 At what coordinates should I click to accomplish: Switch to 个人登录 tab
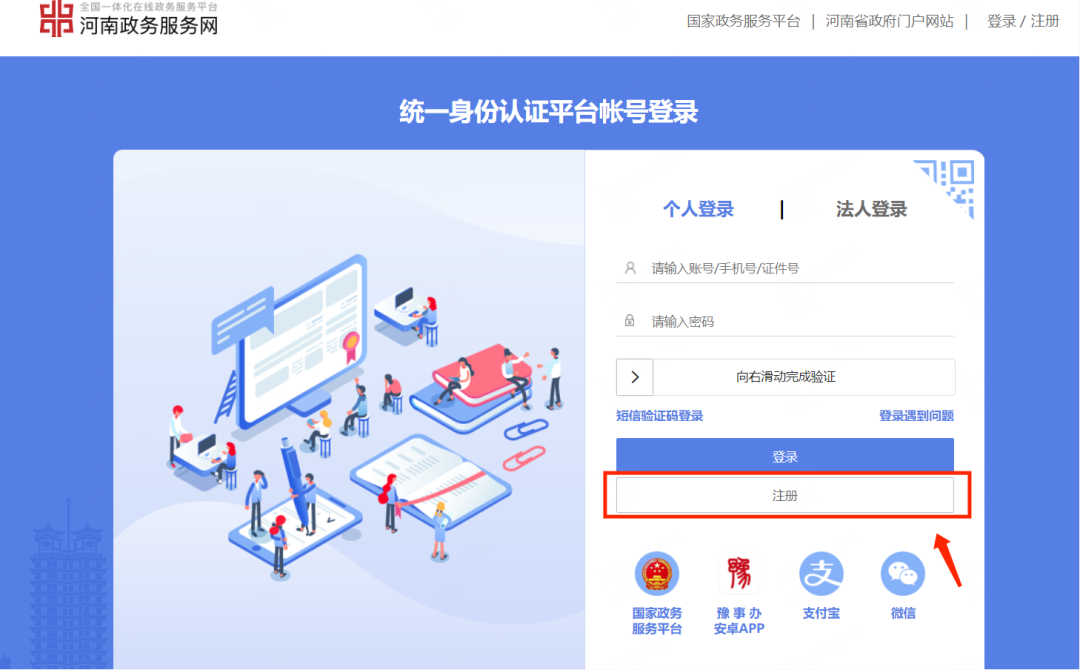coord(698,209)
